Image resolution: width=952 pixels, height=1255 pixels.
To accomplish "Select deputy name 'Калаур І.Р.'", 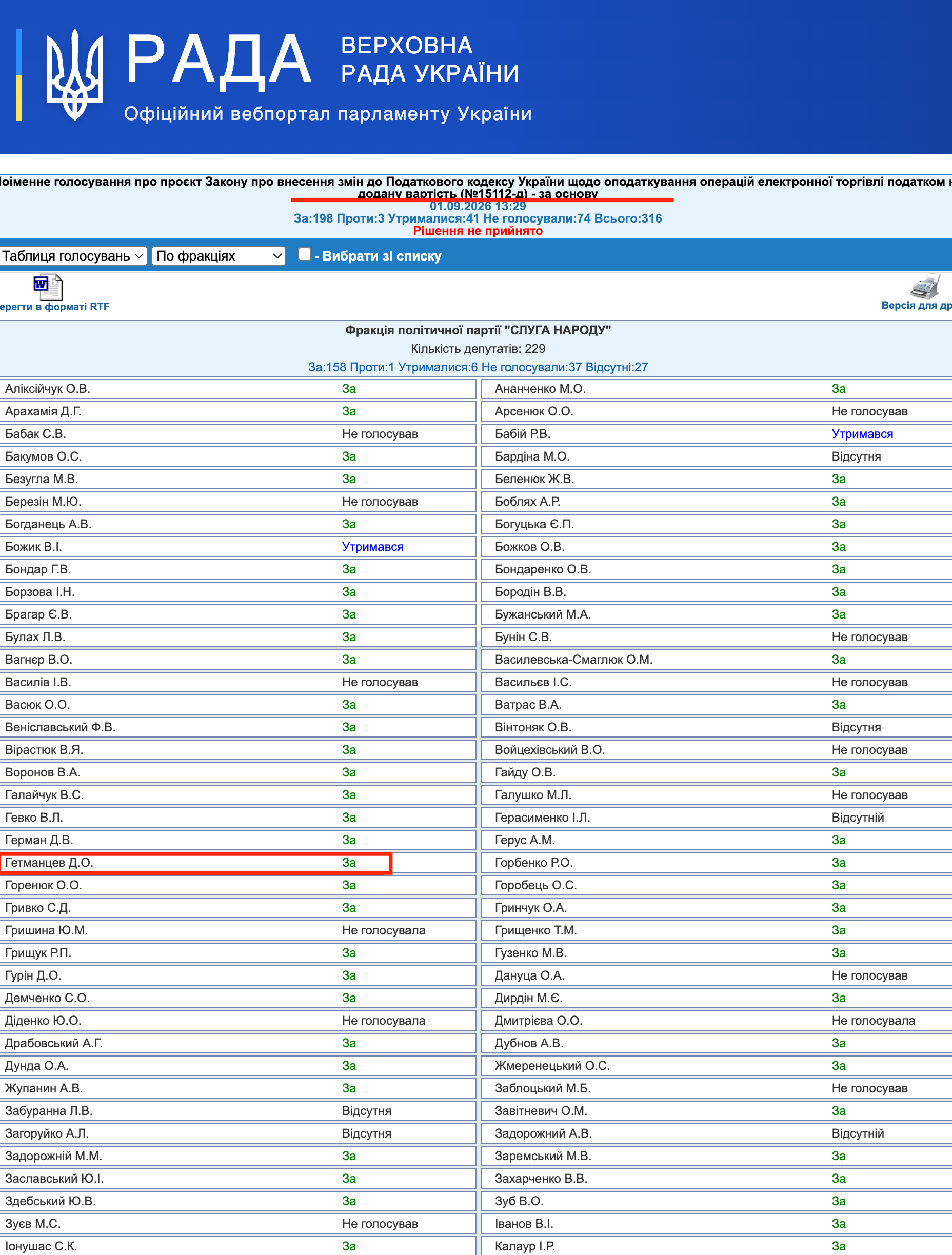I will tap(524, 1246).
